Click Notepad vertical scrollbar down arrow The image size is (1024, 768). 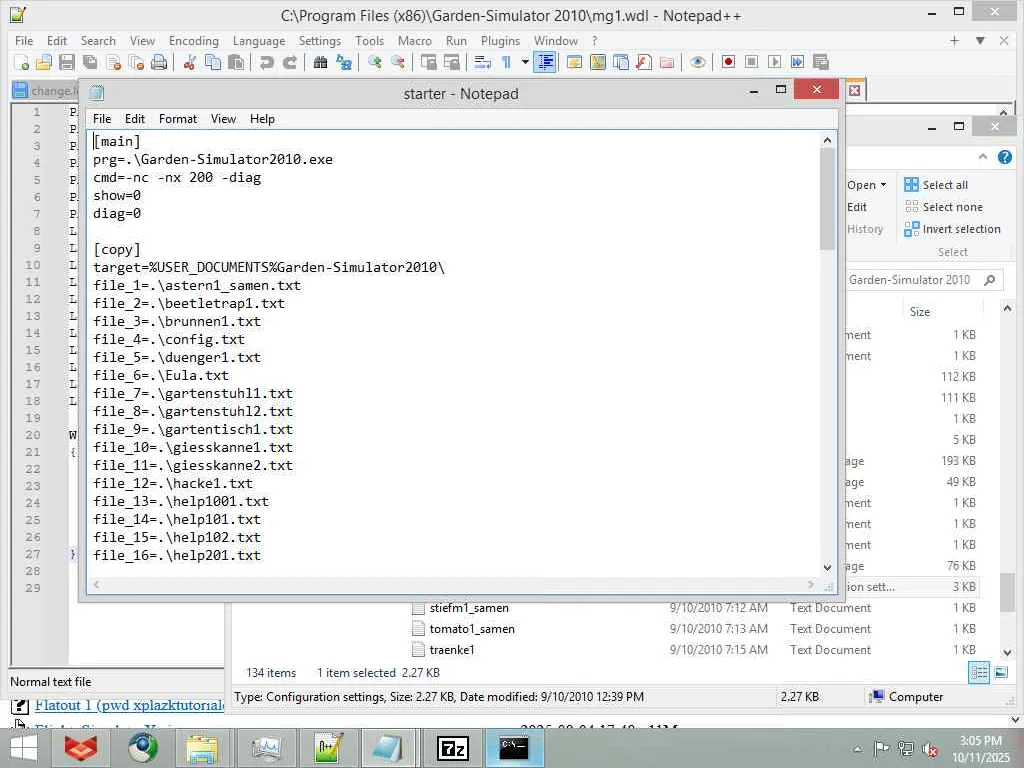pos(827,568)
